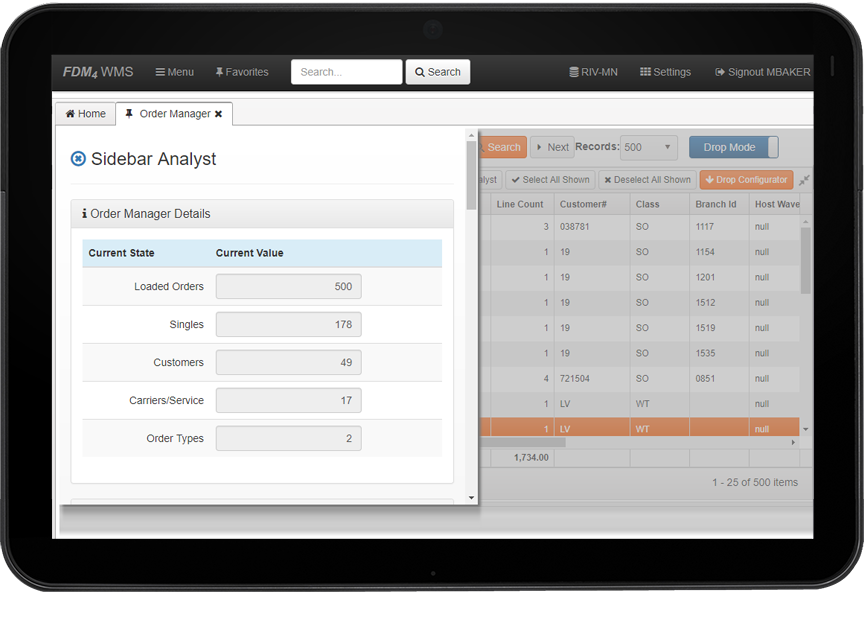The image size is (864, 639).
Task: Switch to the Home tab
Action: 85,114
